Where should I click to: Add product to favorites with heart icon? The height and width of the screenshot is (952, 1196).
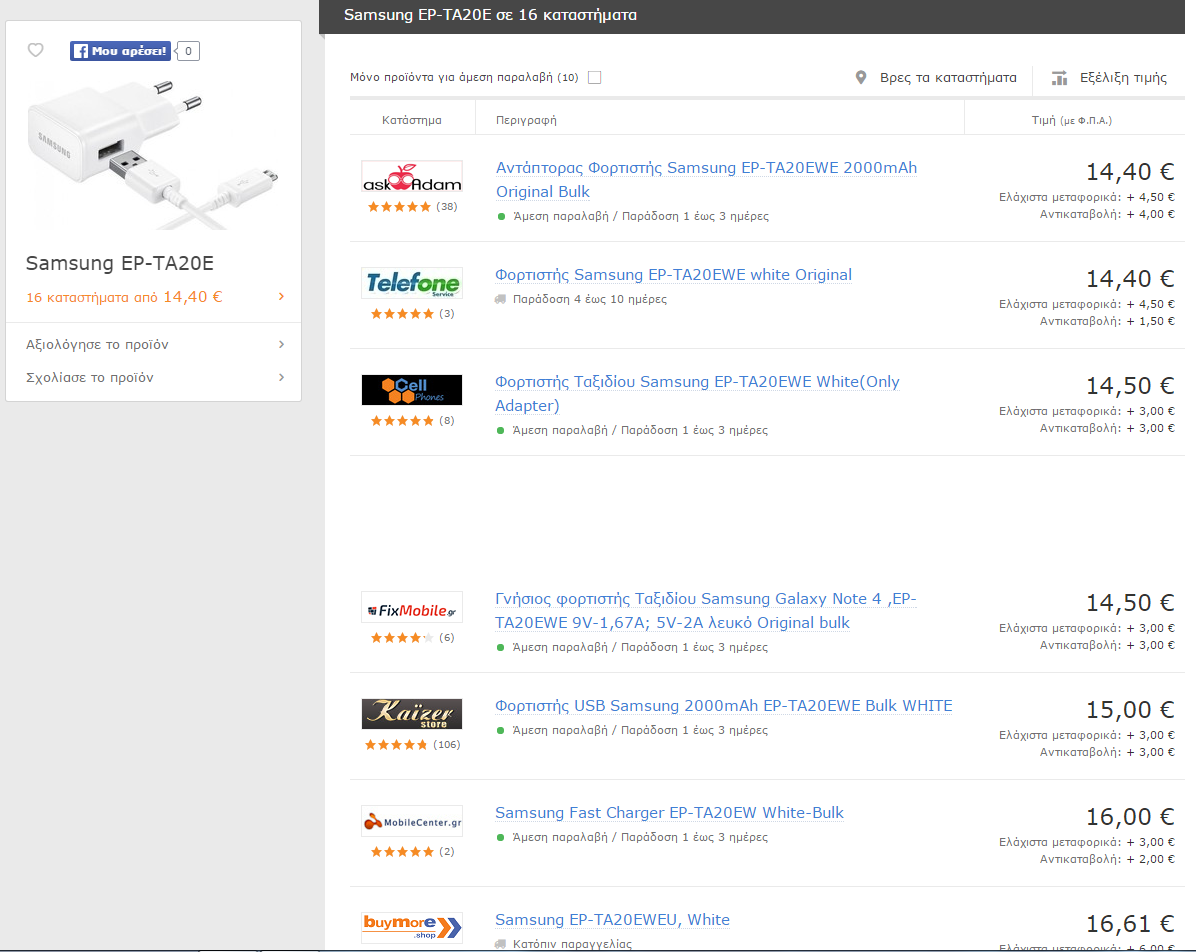[35, 50]
